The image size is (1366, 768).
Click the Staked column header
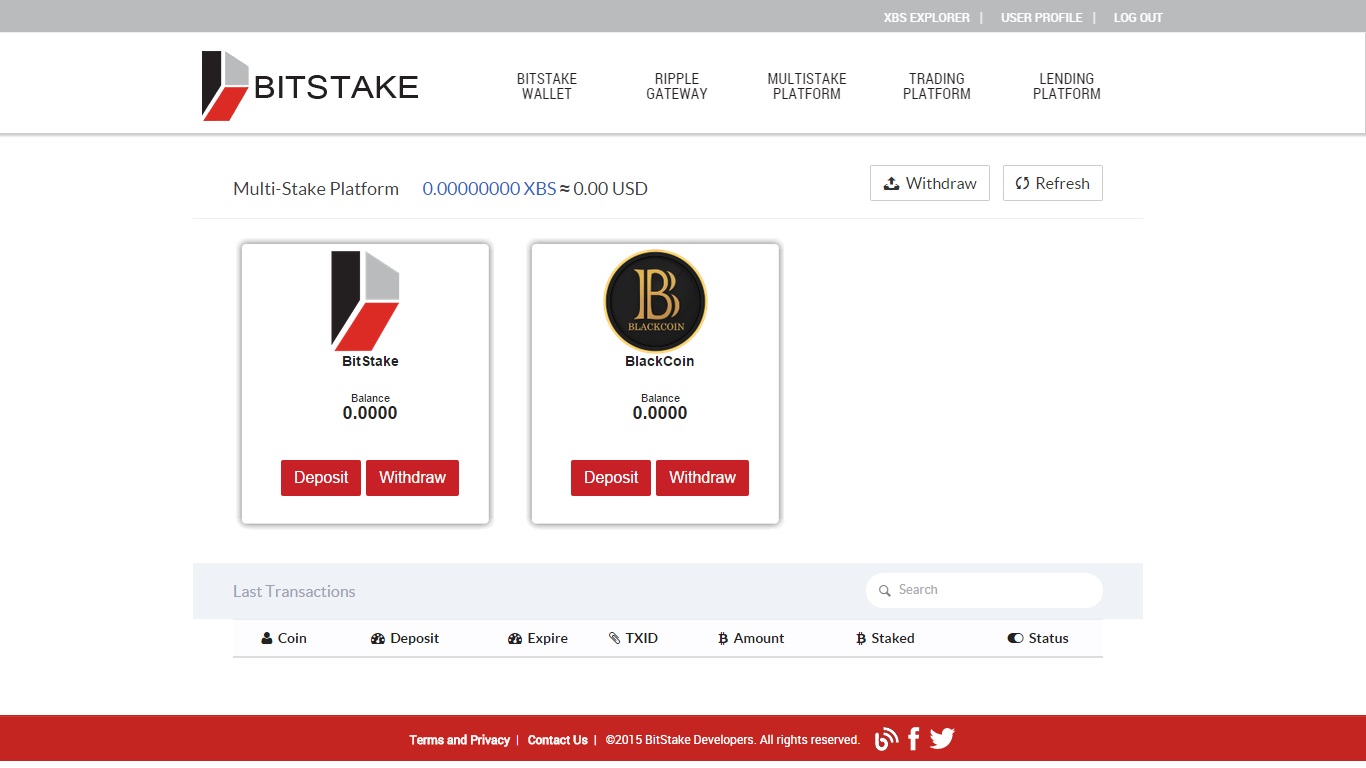[x=885, y=638]
